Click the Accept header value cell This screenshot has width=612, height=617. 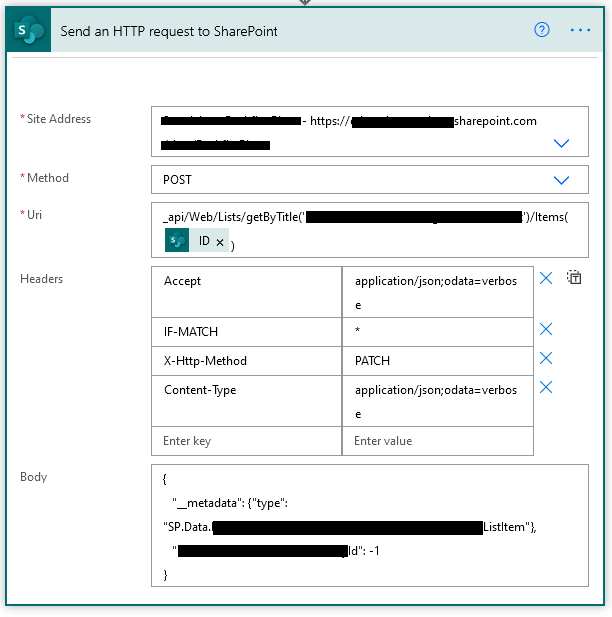point(438,292)
